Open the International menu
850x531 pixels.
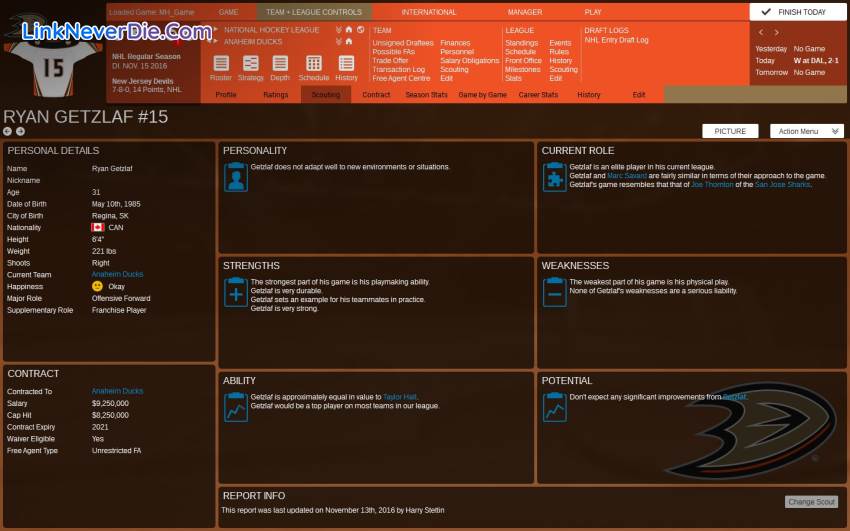[429, 12]
